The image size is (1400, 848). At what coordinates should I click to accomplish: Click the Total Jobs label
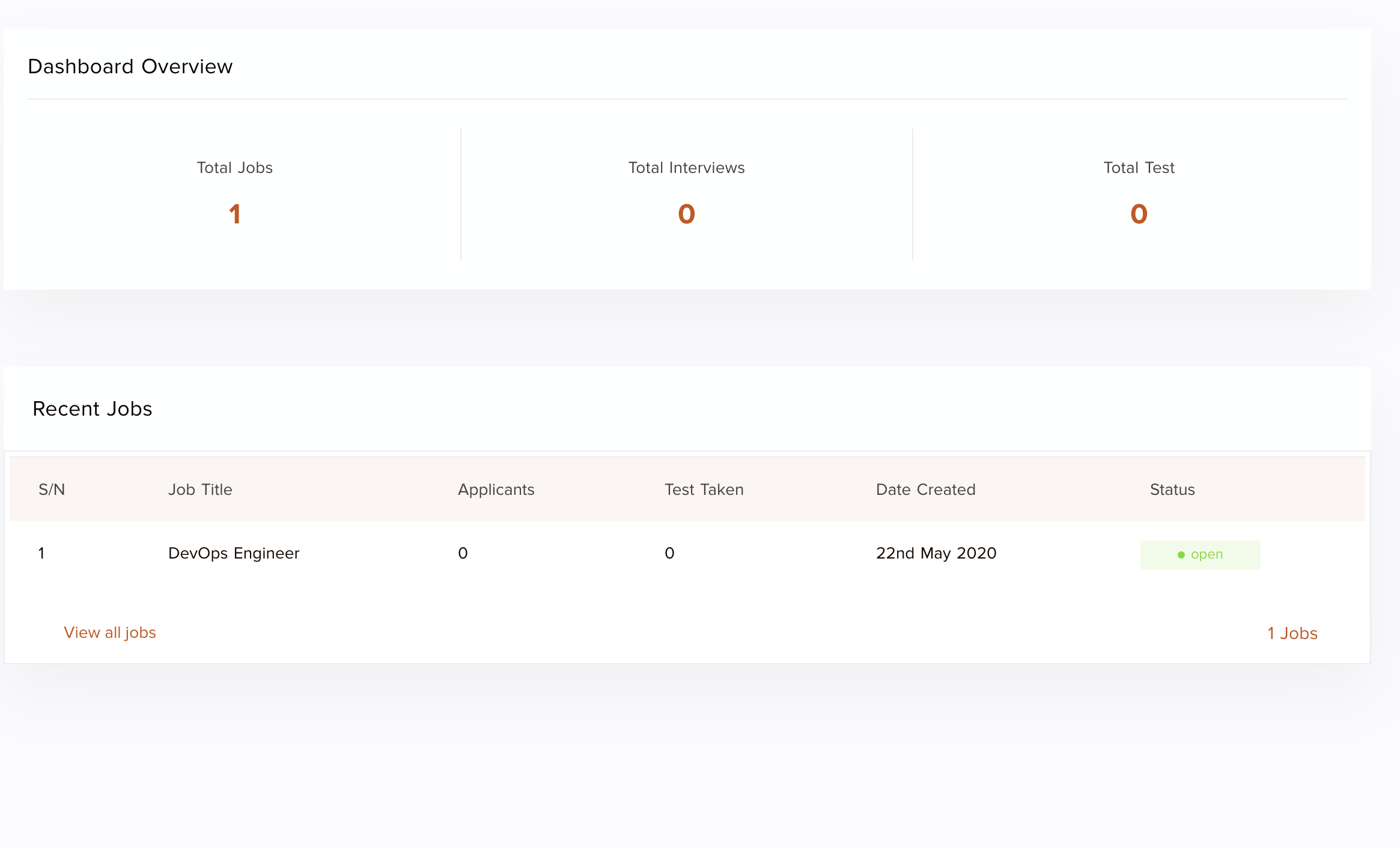point(234,168)
